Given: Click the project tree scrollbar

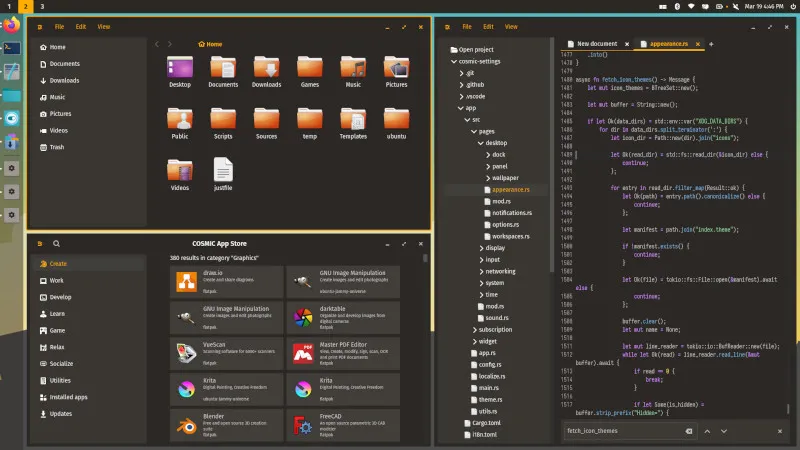Looking at the screenshot, I should click(552, 155).
